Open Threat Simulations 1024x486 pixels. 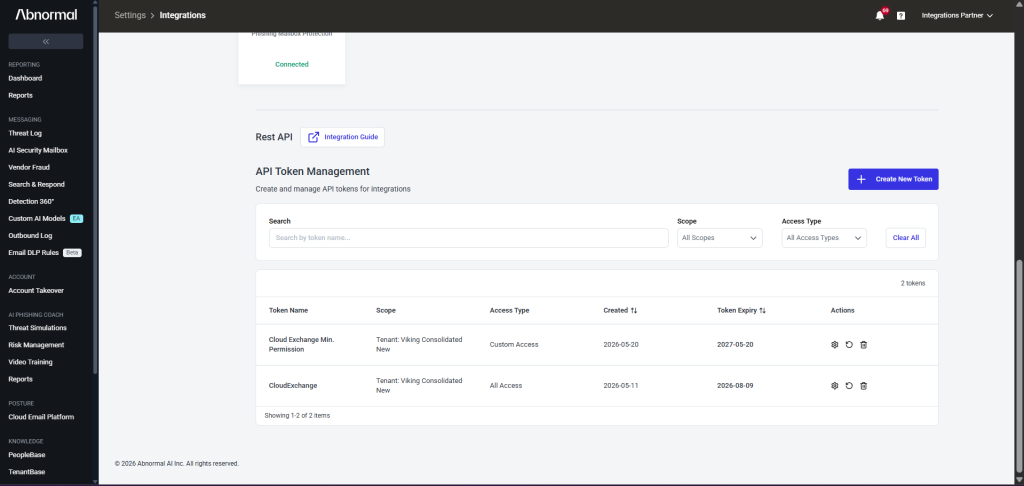(x=37, y=328)
